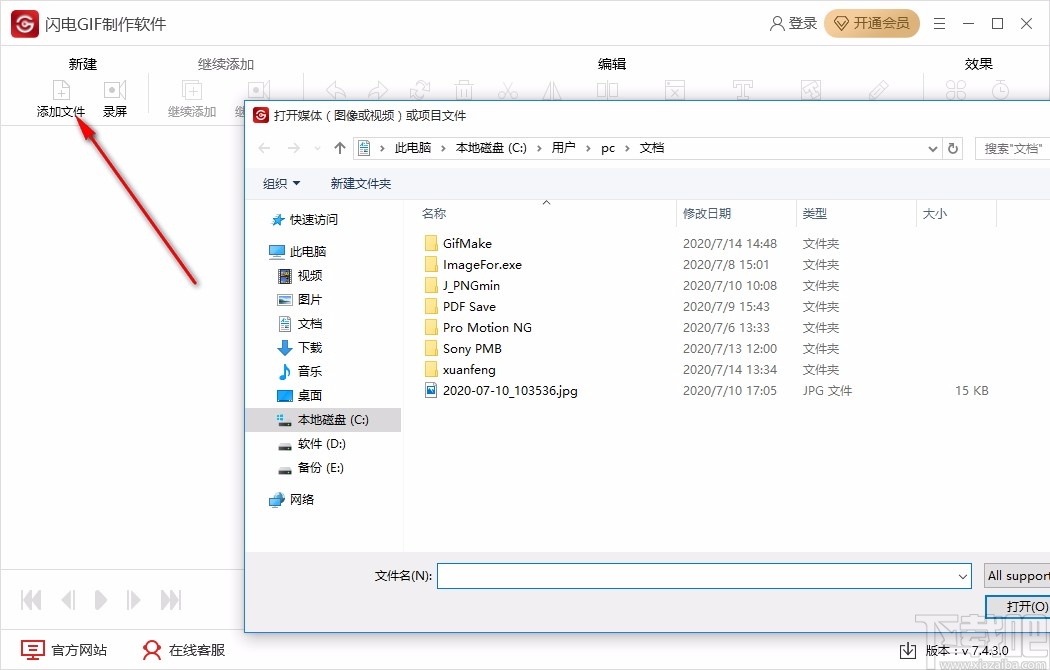Screen dimensions: 1050x670
Task: Click 开通会员 membership button
Action: pyautogui.click(x=872, y=23)
